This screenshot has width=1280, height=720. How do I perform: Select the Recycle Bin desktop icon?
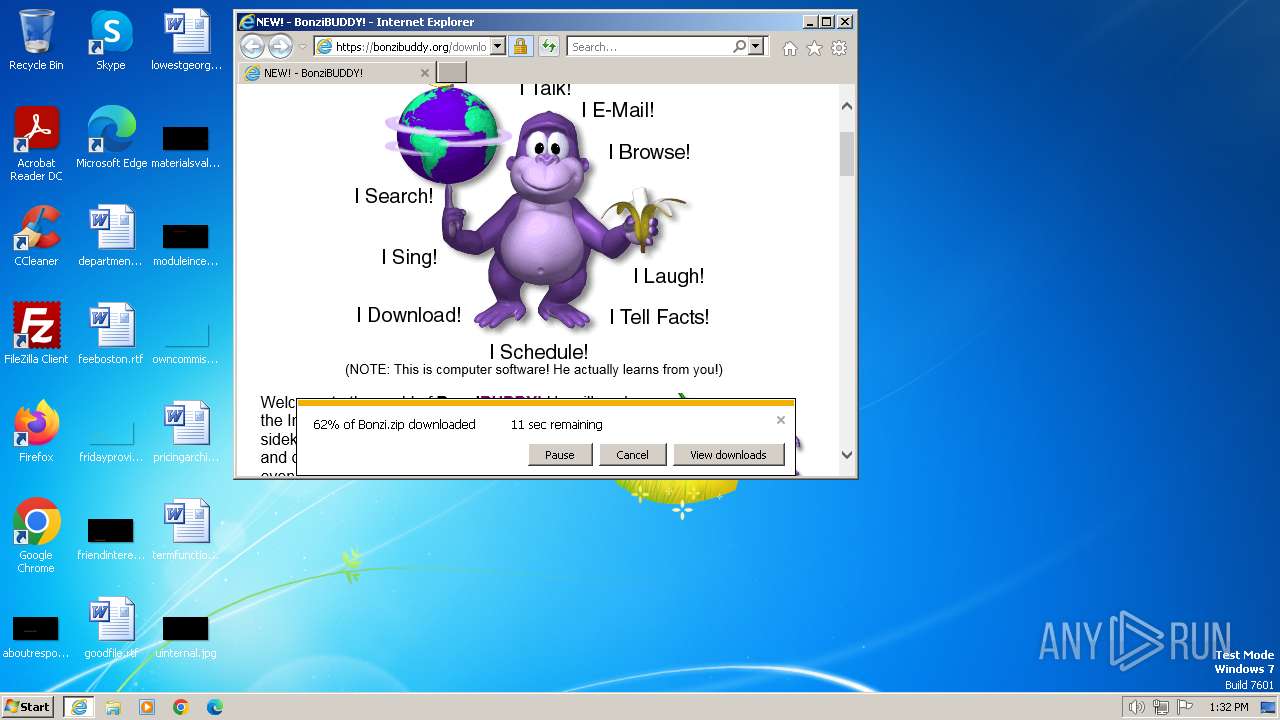pyautogui.click(x=36, y=41)
